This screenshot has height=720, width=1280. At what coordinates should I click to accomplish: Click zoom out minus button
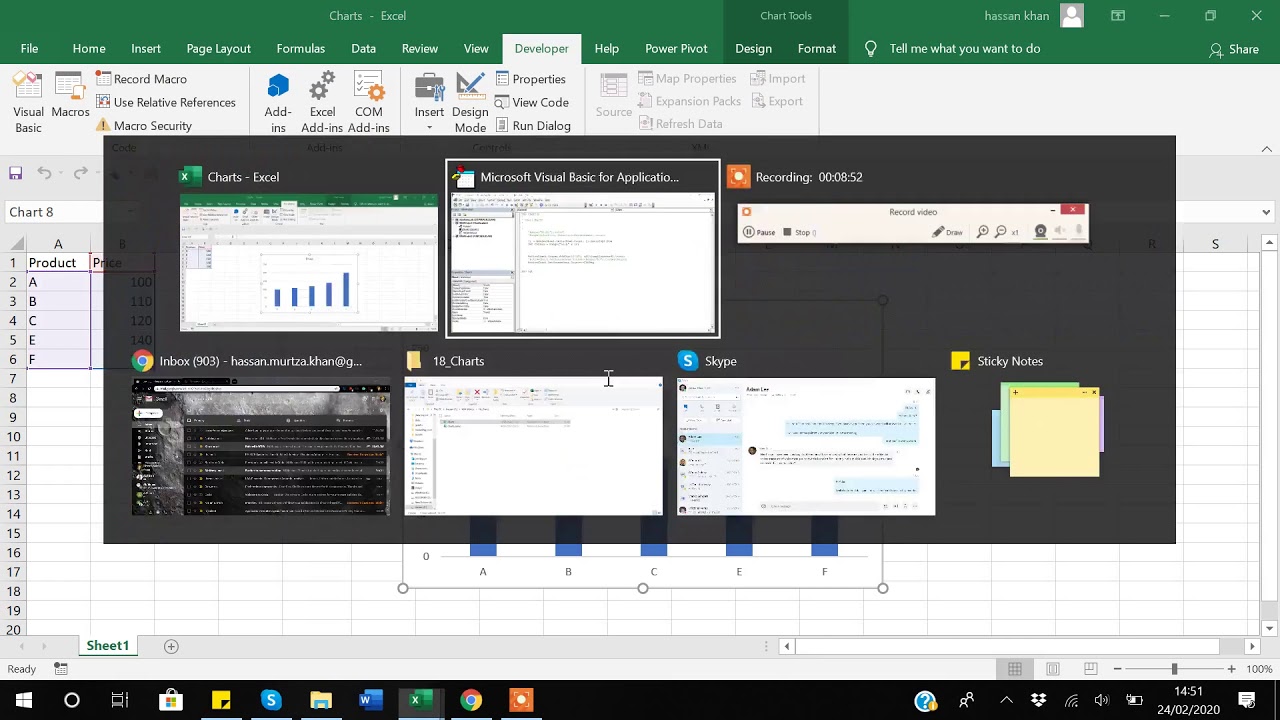point(1118,669)
